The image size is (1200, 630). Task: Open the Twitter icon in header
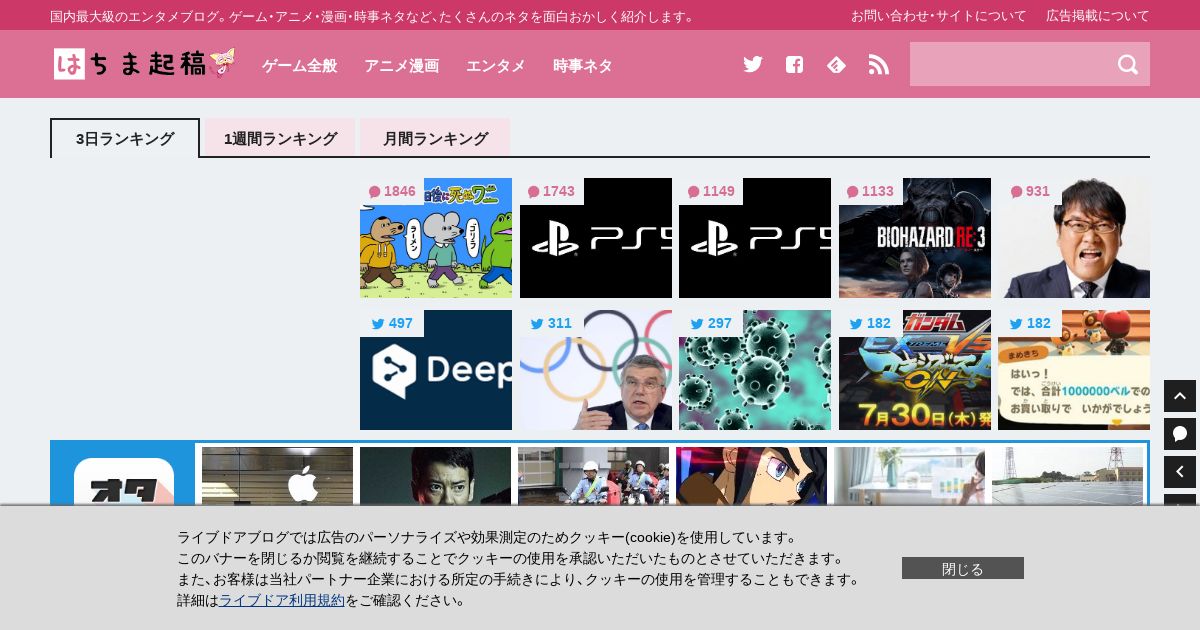[753, 64]
